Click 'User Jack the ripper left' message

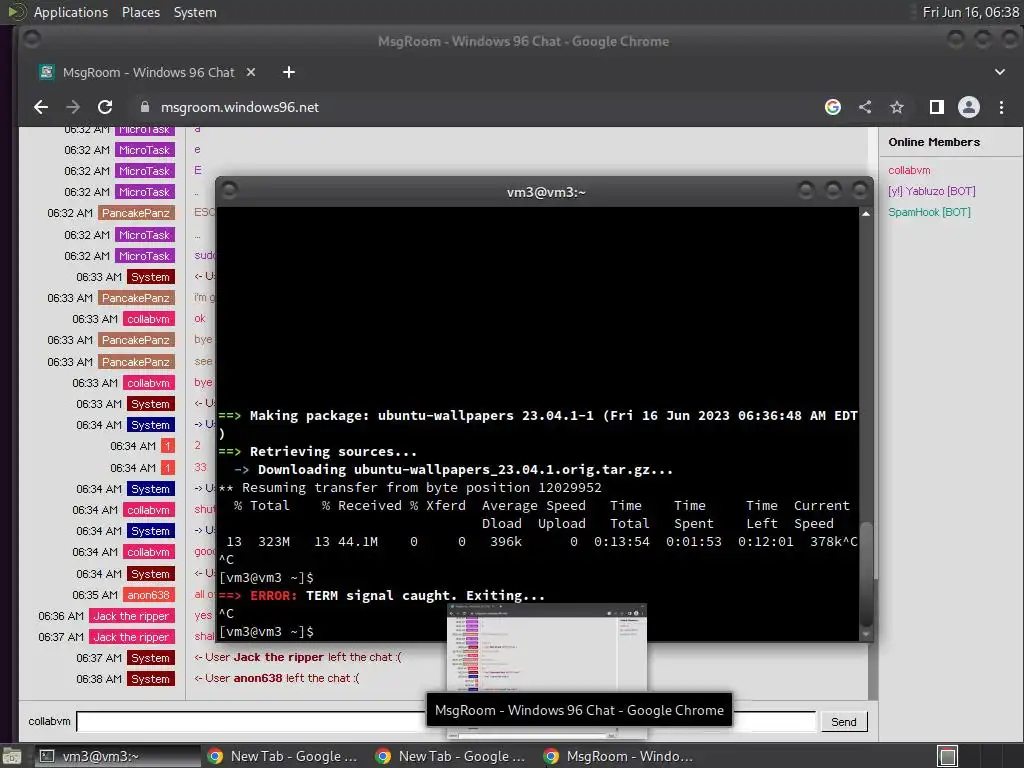point(298,658)
